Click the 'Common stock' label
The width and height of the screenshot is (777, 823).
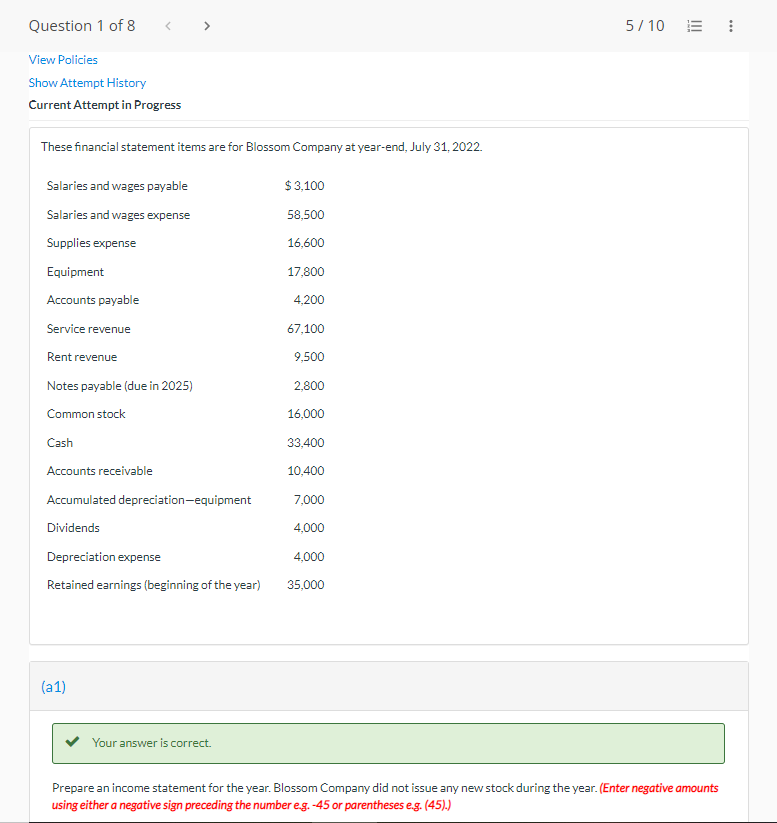click(86, 414)
